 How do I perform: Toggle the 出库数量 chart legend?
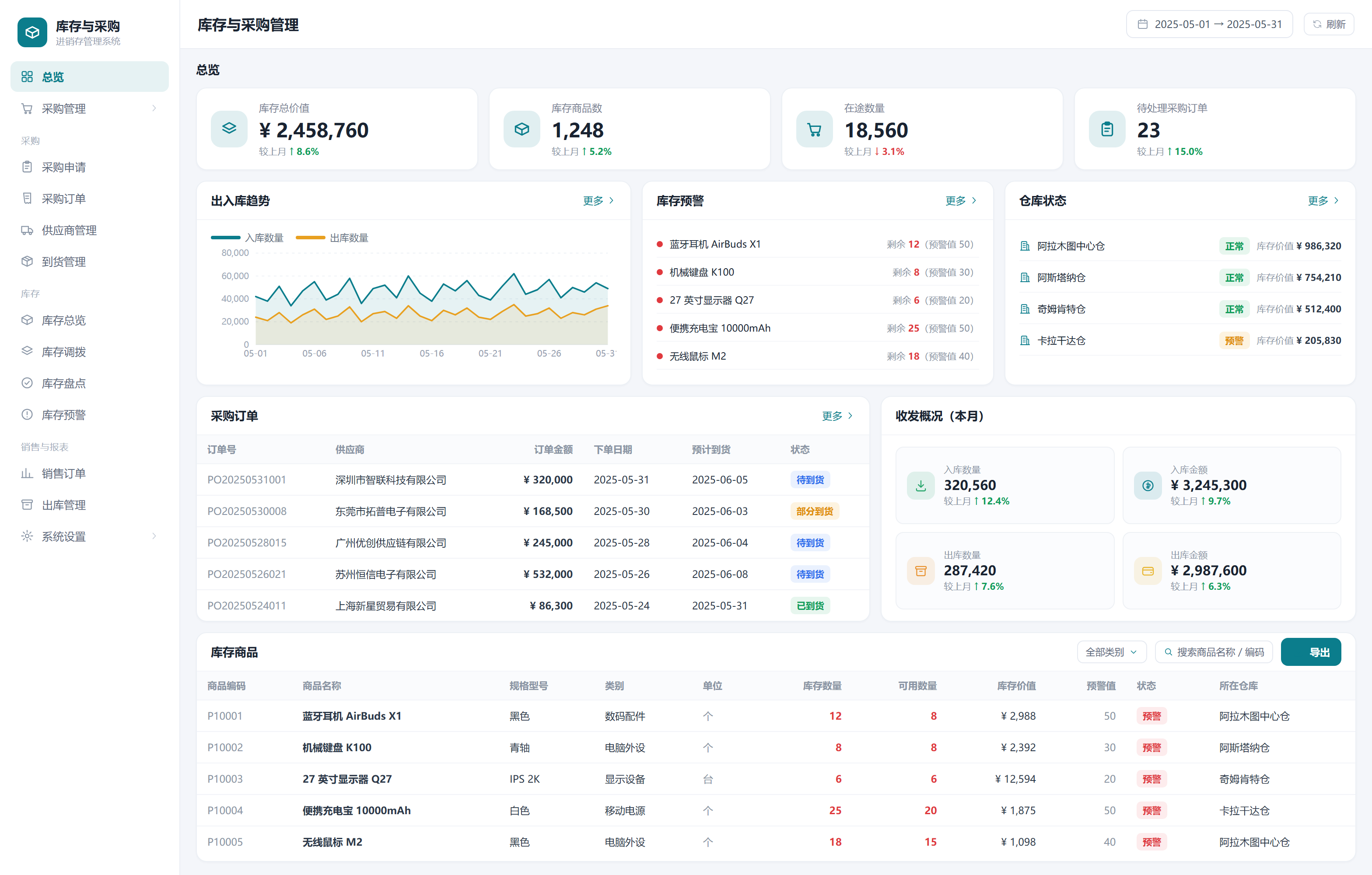(x=332, y=238)
